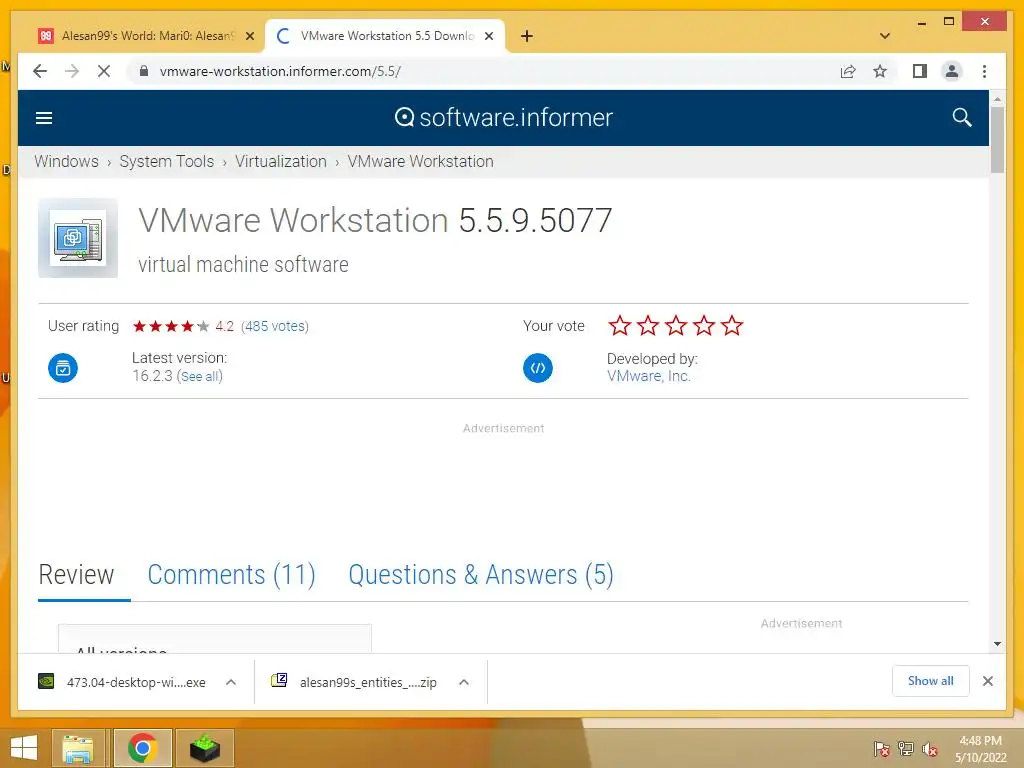Click the See all versions link
Viewport: 1024px width, 768px height.
coord(200,376)
